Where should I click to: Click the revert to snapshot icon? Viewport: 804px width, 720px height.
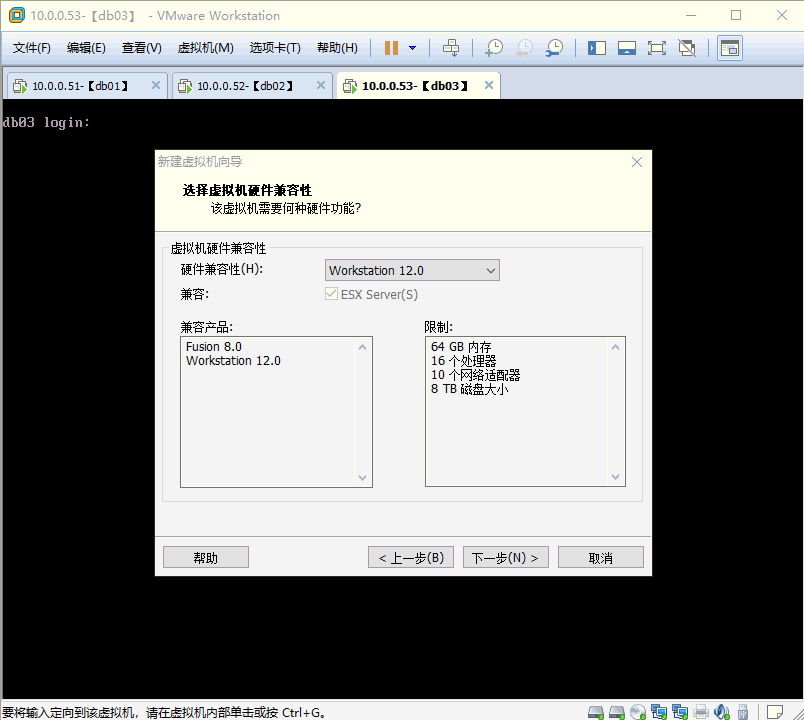point(524,48)
